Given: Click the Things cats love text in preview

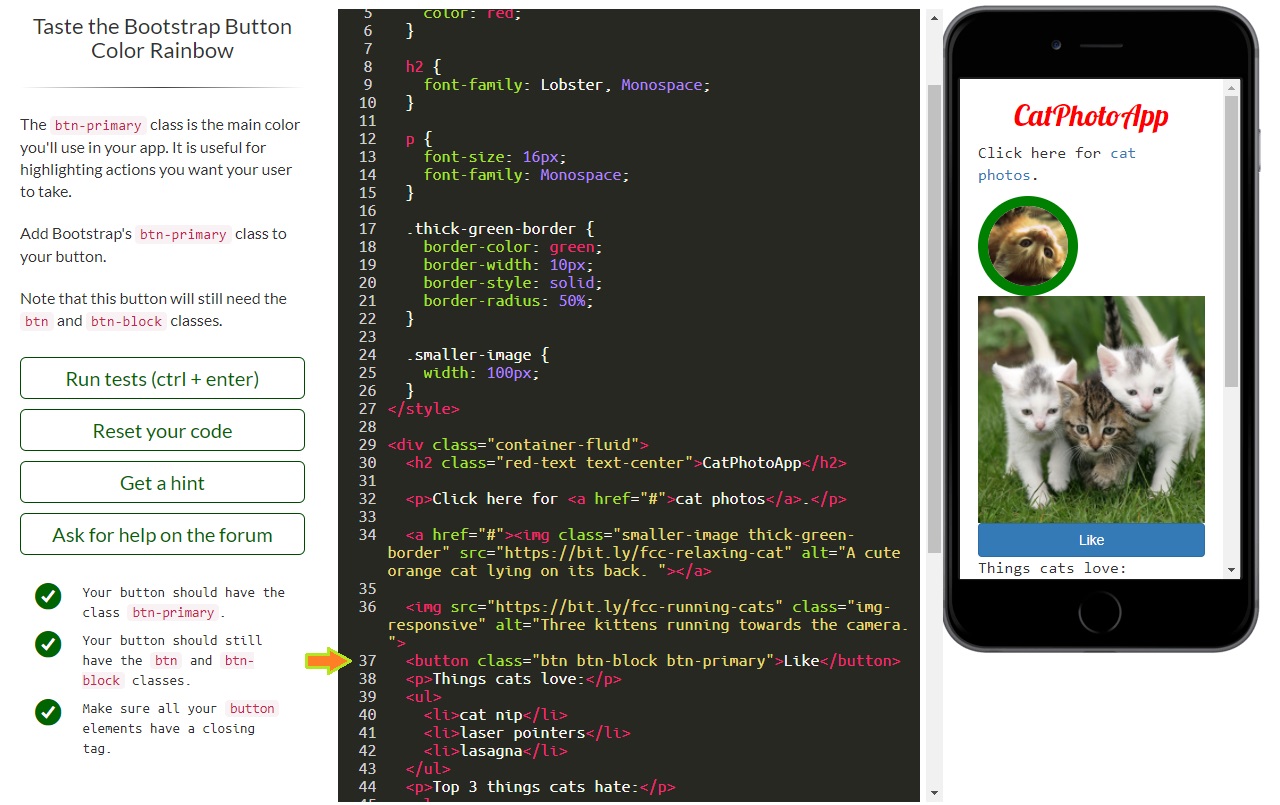Looking at the screenshot, I should pos(1052,567).
